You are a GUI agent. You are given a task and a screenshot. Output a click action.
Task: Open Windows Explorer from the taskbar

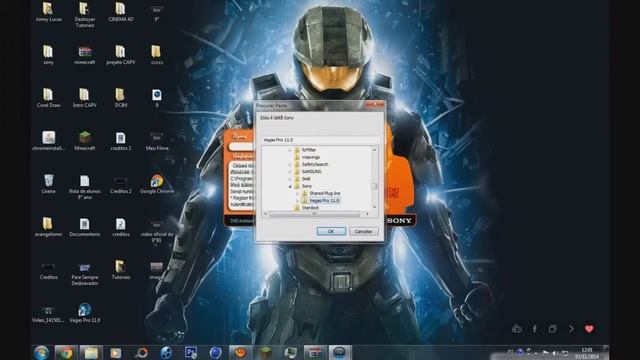click(91, 353)
